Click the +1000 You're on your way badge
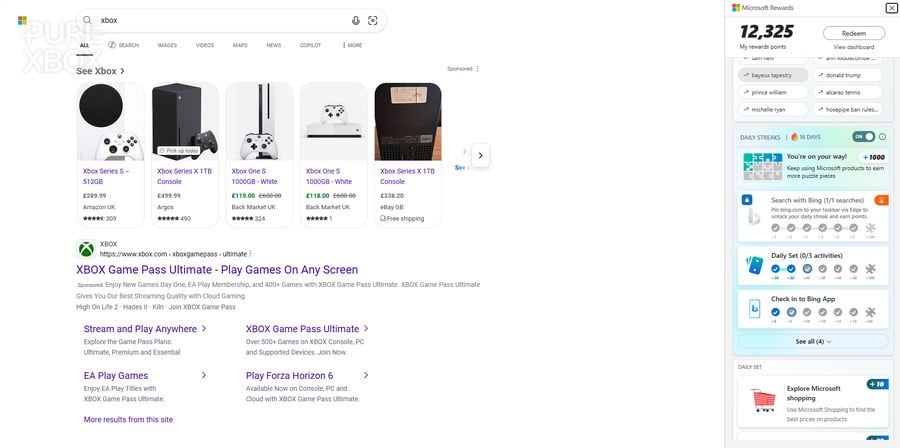Viewport: 900px width, 448px height. click(874, 157)
